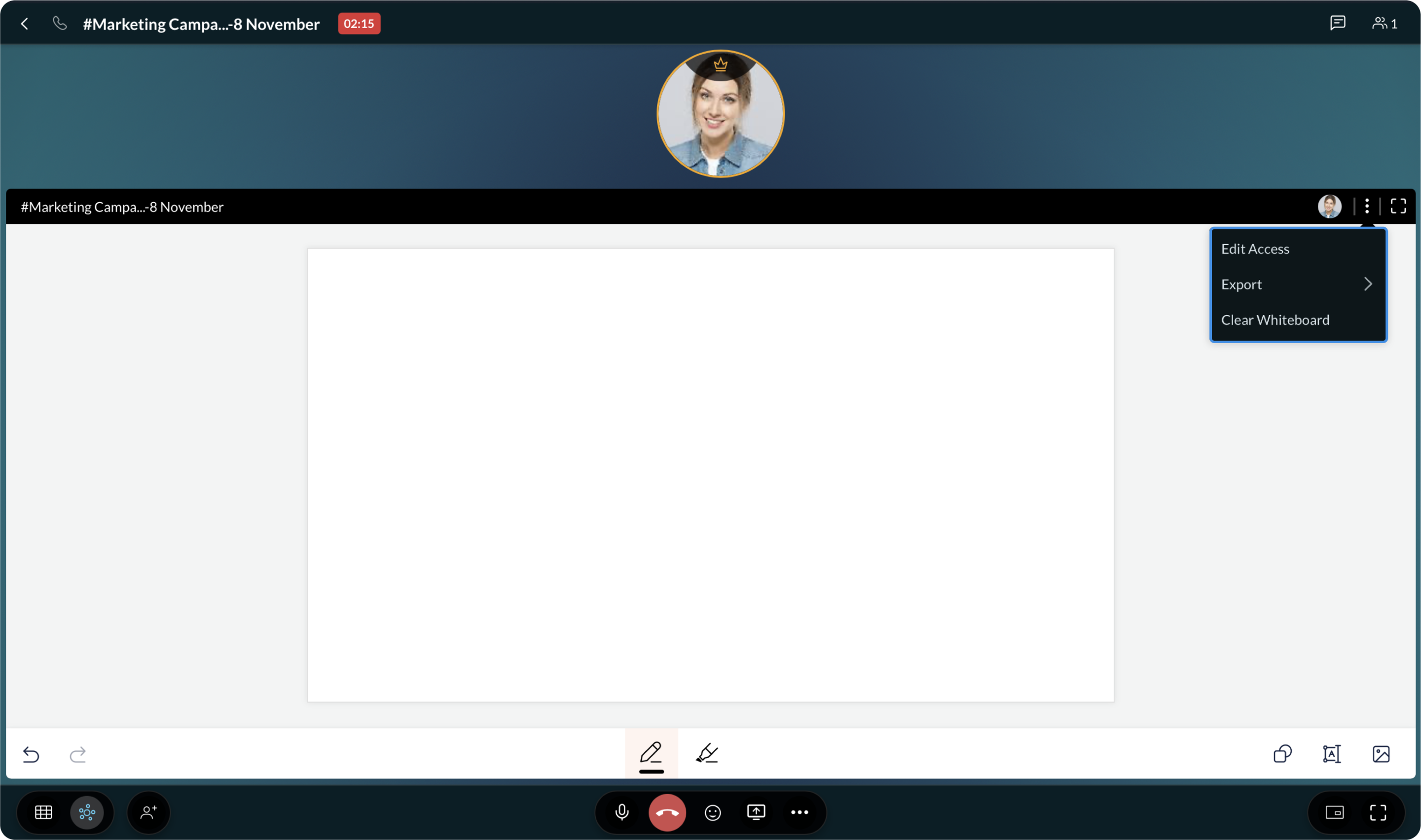Screen dimensions: 1421x840
Task: Click the whiteboard title in black bar
Action: pyautogui.click(x=122, y=207)
